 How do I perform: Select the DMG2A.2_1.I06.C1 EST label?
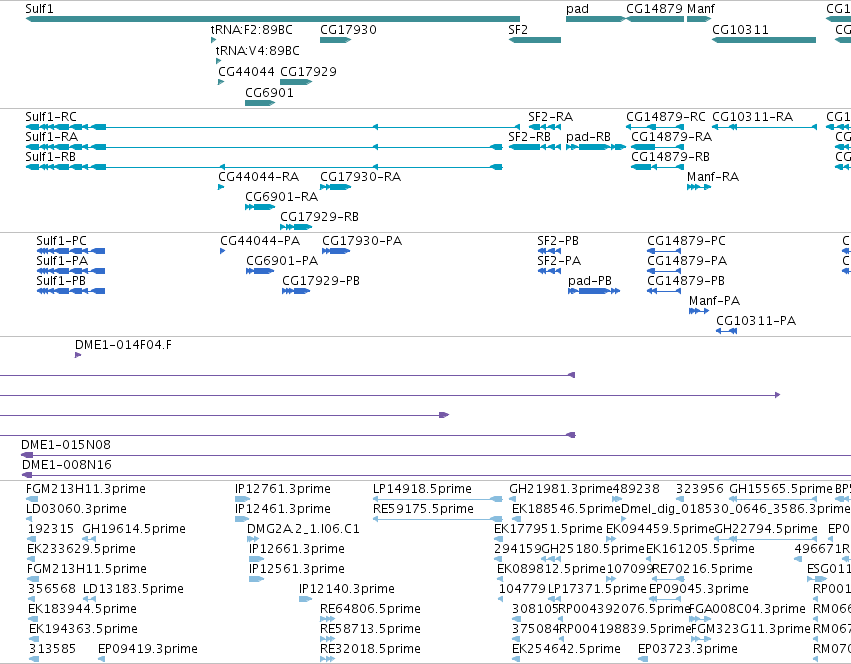pyautogui.click(x=303, y=529)
